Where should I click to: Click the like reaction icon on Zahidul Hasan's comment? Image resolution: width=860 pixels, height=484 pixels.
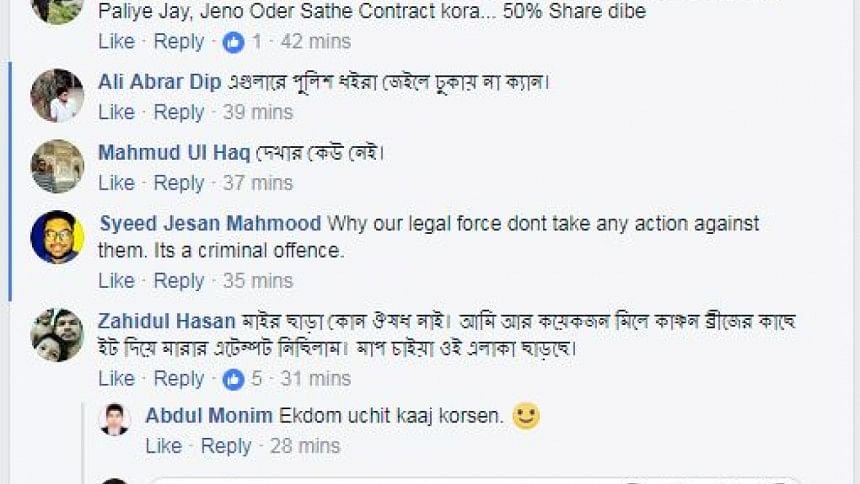point(233,379)
